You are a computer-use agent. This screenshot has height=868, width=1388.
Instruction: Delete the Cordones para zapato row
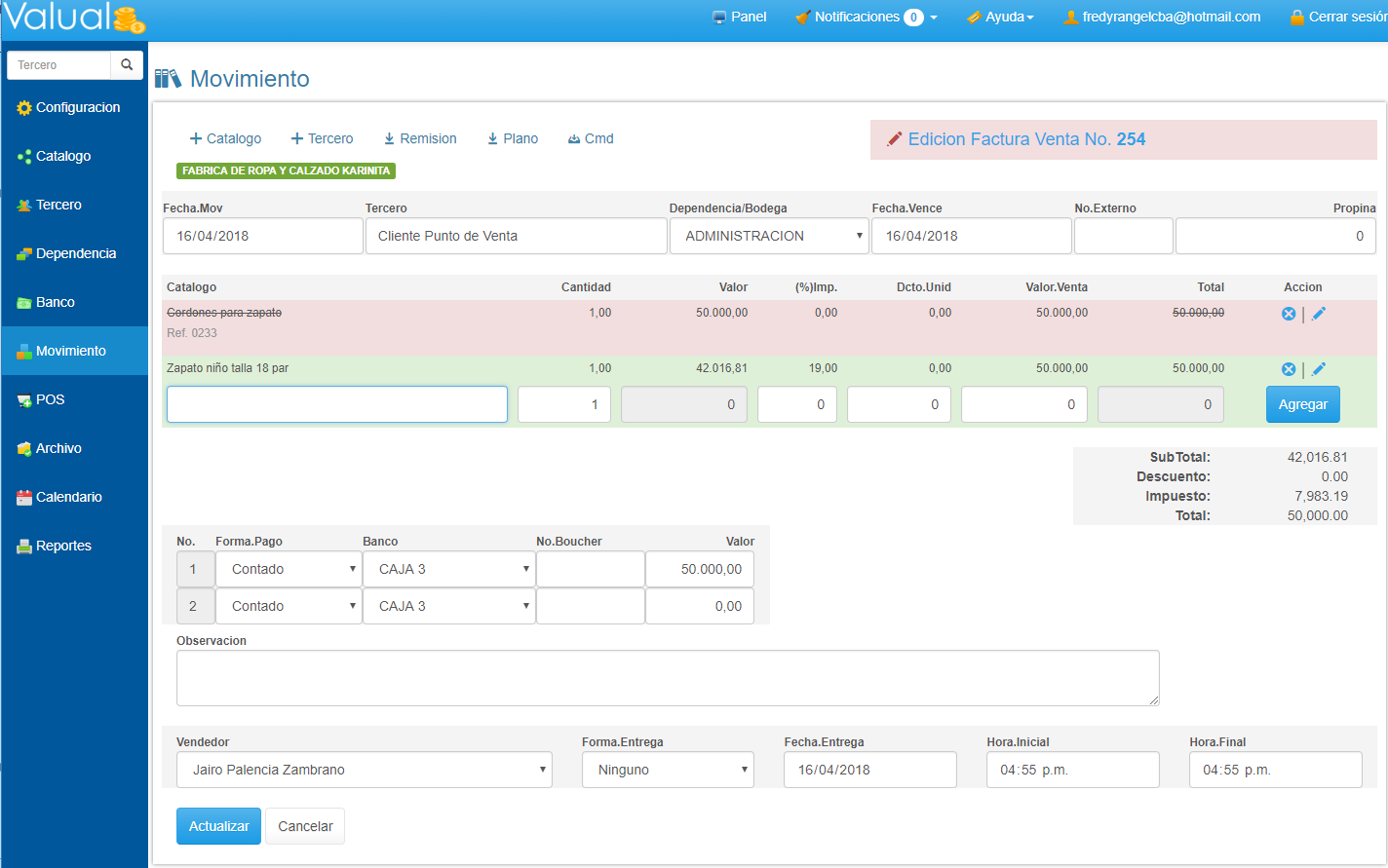coord(1288,314)
